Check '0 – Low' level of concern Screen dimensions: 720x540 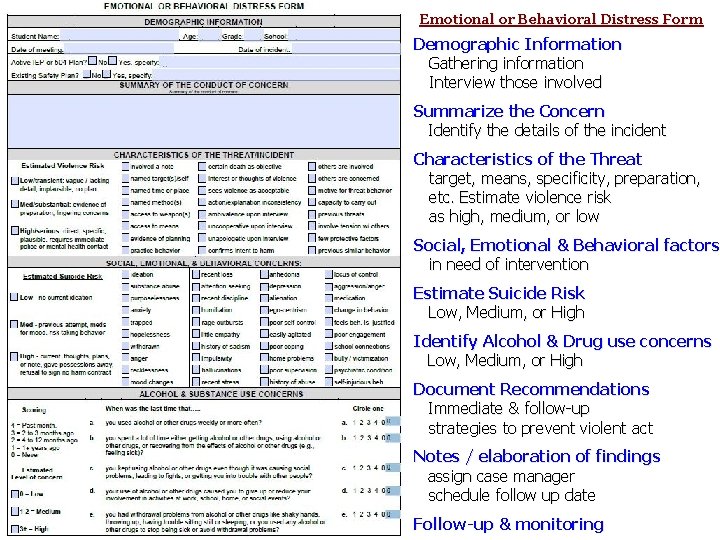[x=15, y=494]
